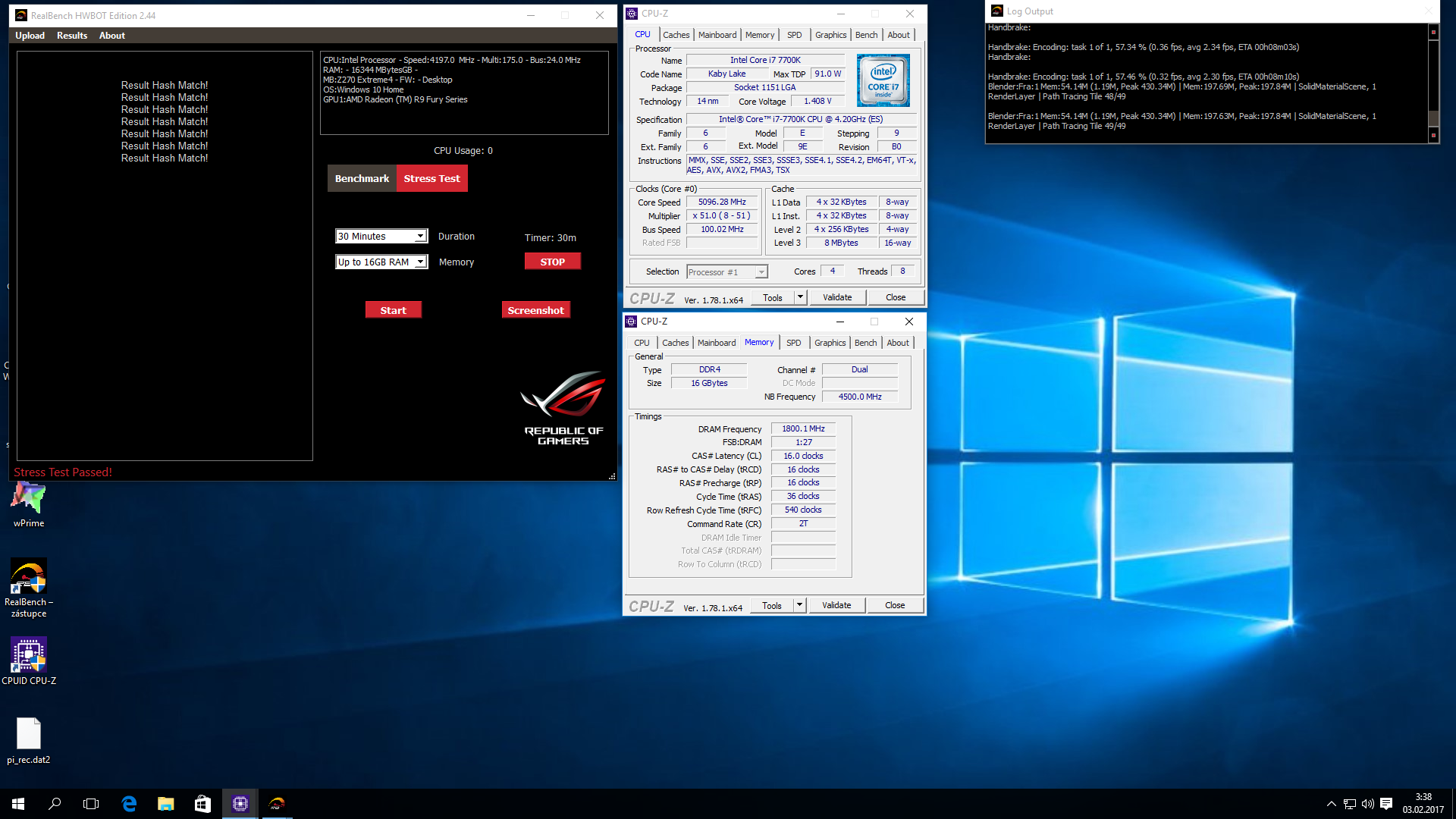The height and width of the screenshot is (819, 1456).
Task: Open Memory tab in upper CPU-Z
Action: click(760, 35)
